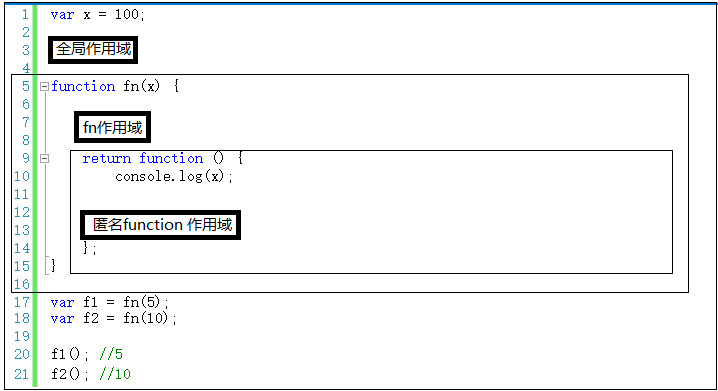Click the 'f1();' call on line 20
The height and width of the screenshot is (391, 718).
click(70, 354)
